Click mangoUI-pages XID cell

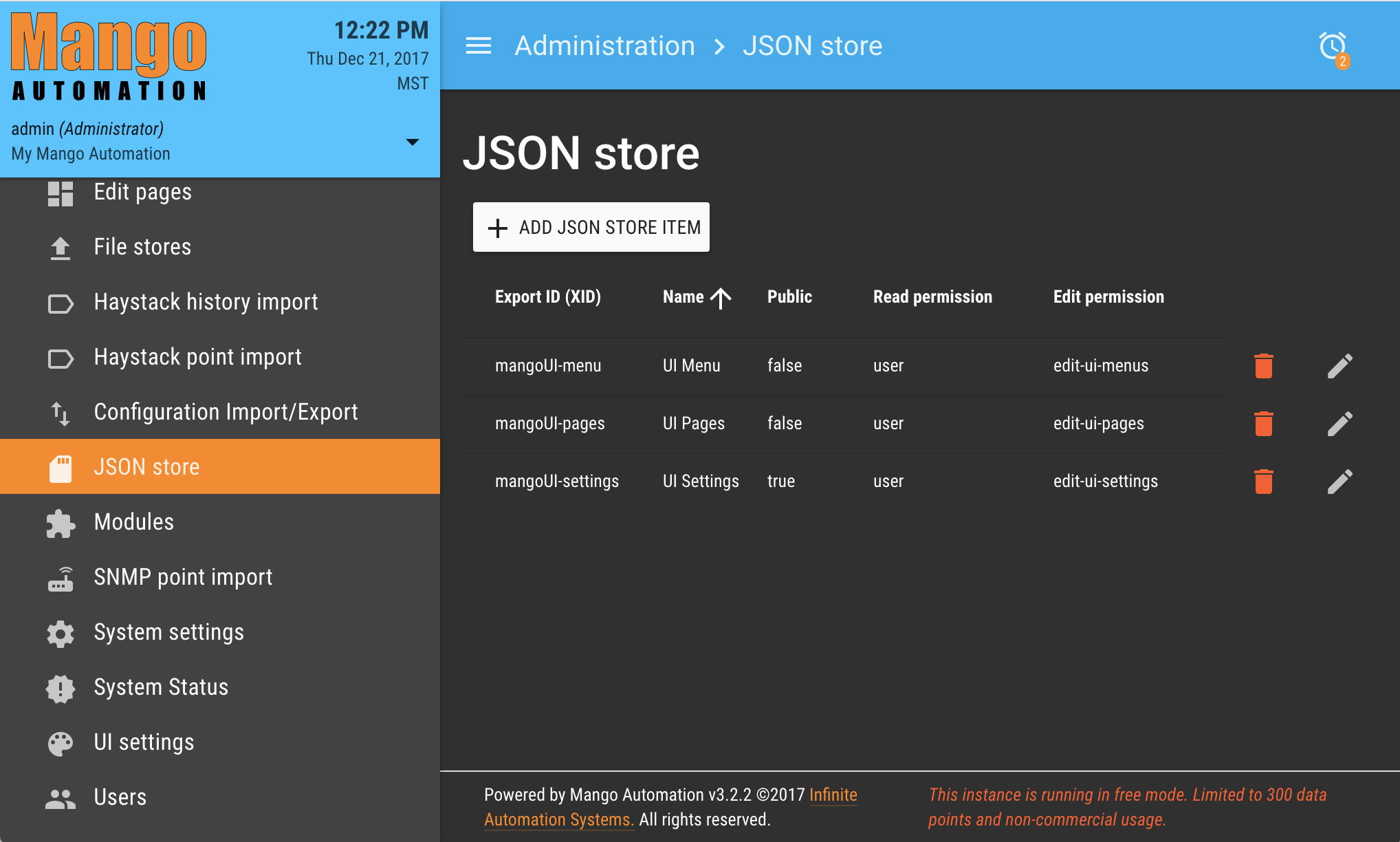[550, 423]
